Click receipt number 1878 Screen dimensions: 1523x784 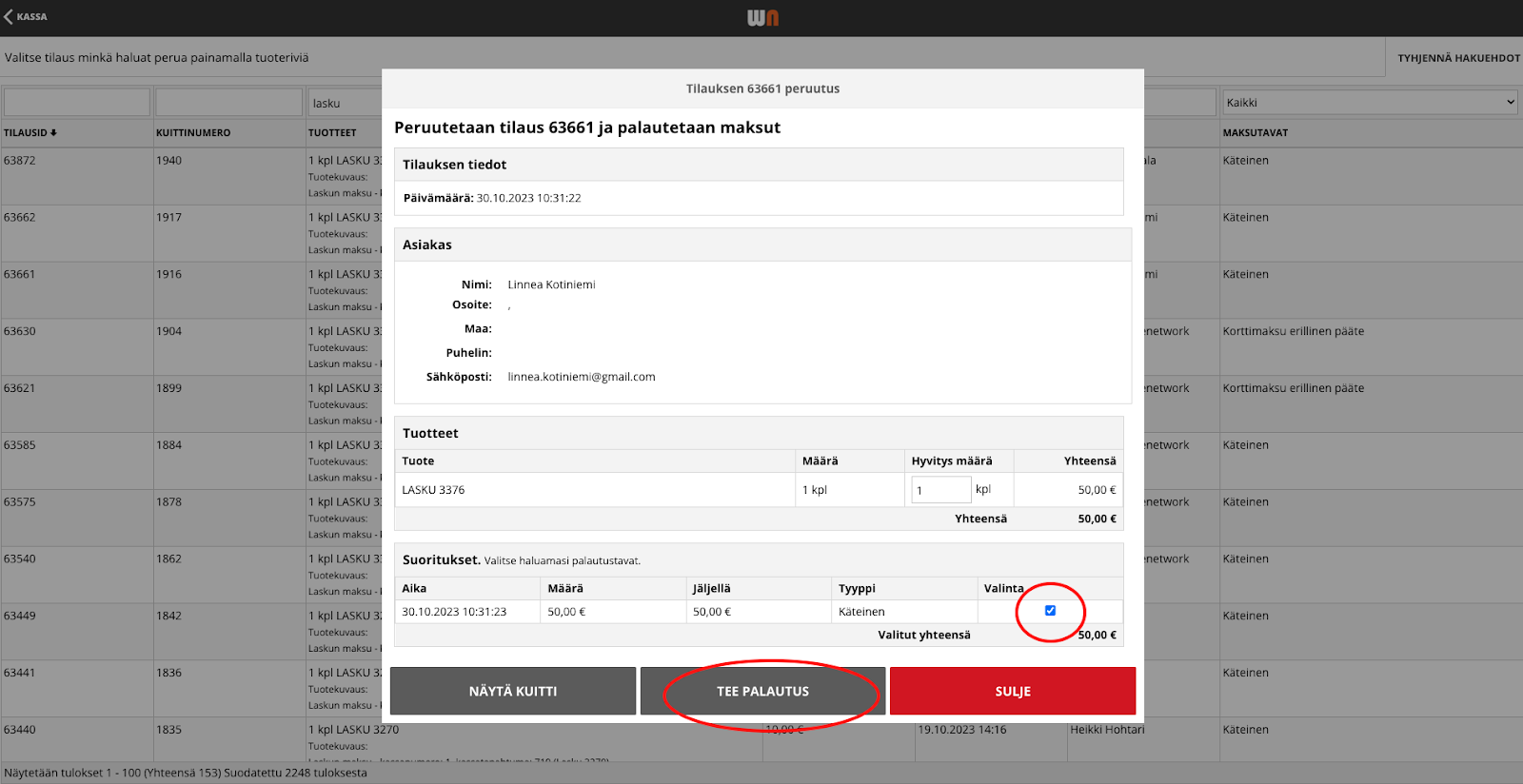pos(168,502)
